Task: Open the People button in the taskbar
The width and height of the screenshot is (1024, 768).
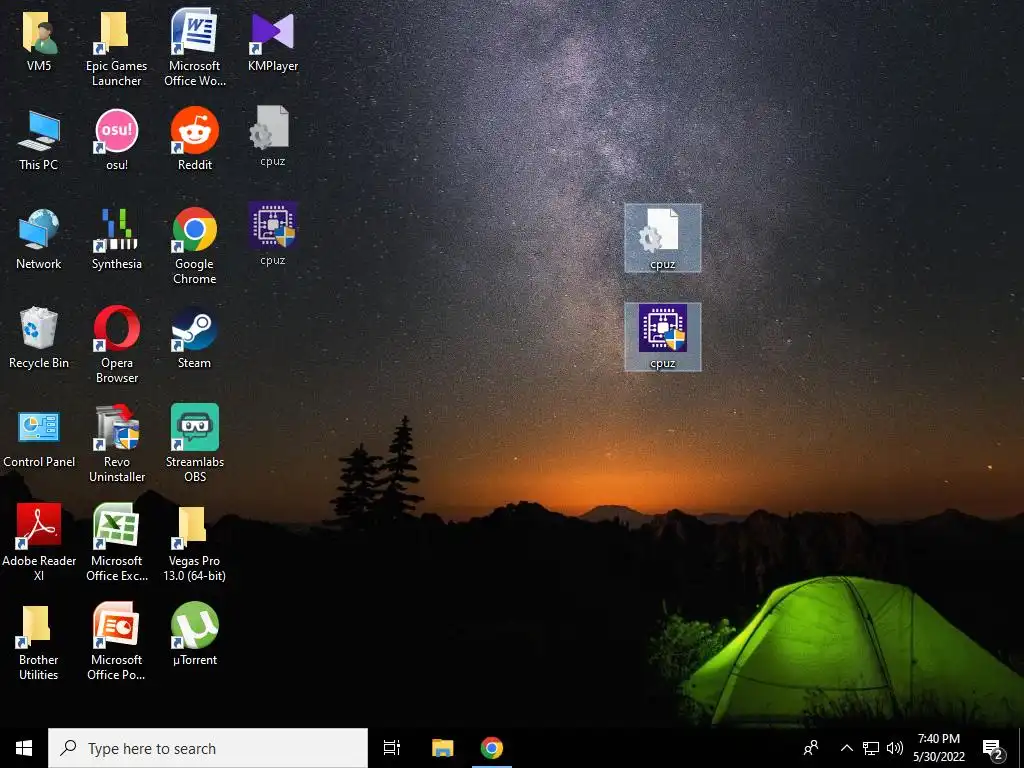Action: pyautogui.click(x=811, y=748)
